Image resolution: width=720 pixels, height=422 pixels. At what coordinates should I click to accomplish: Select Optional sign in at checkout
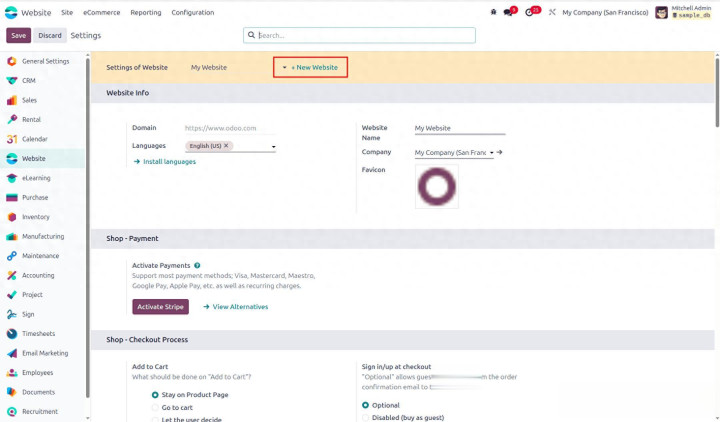tap(366, 405)
